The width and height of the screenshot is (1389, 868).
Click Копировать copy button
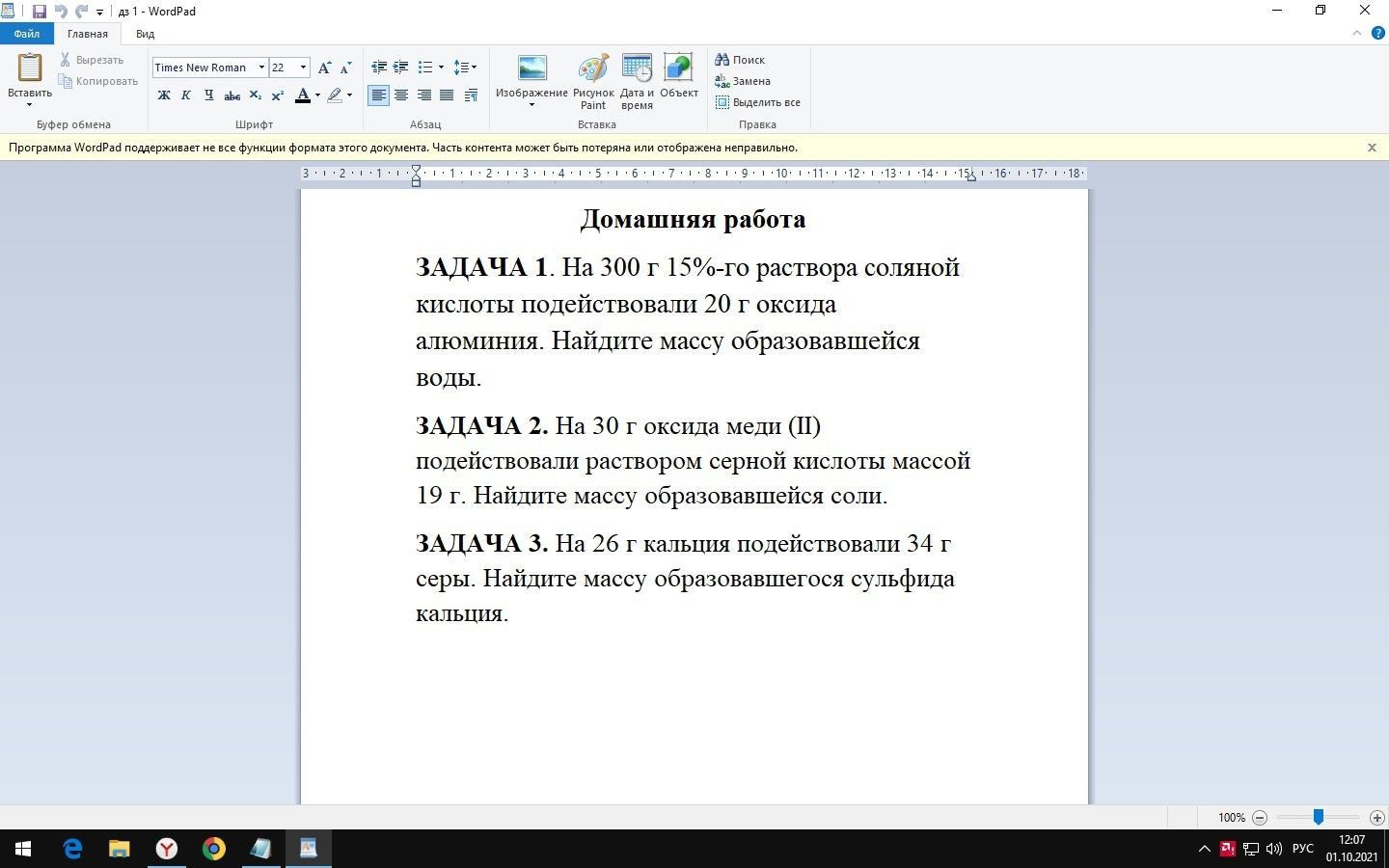click(98, 81)
